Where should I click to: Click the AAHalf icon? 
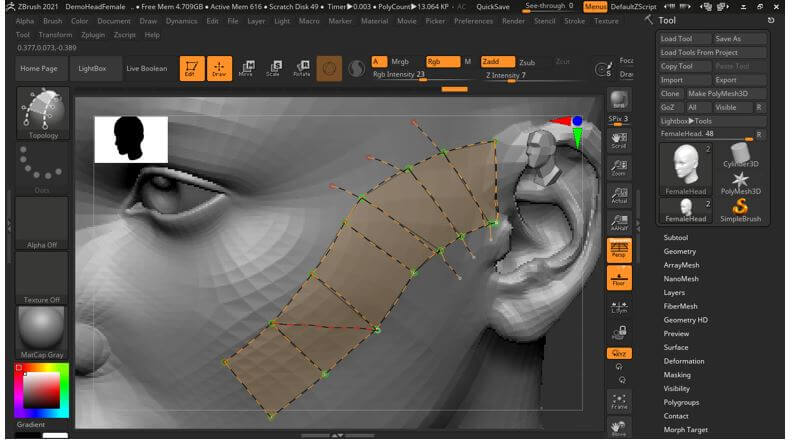(x=619, y=222)
